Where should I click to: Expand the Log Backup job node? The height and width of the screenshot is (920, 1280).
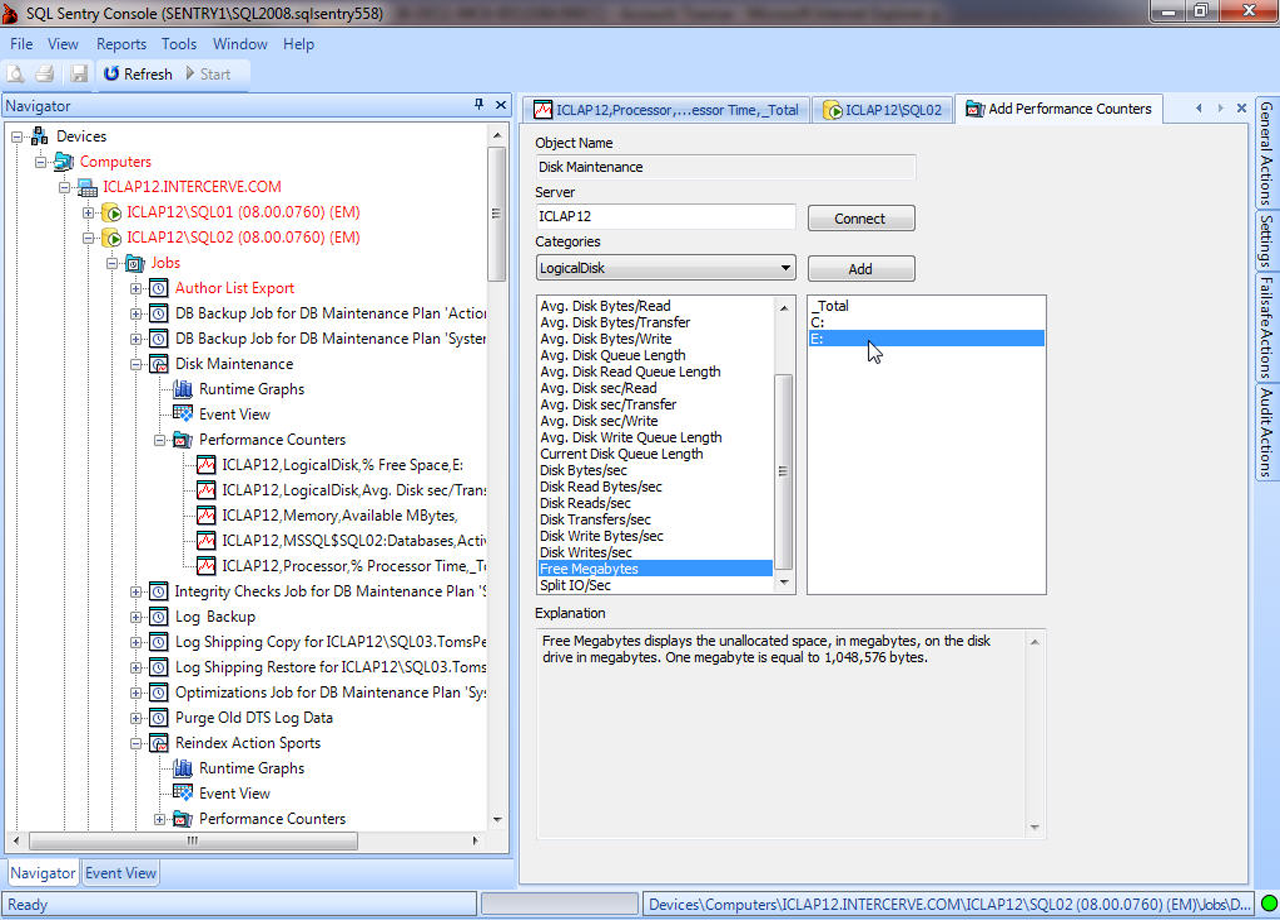click(136, 617)
